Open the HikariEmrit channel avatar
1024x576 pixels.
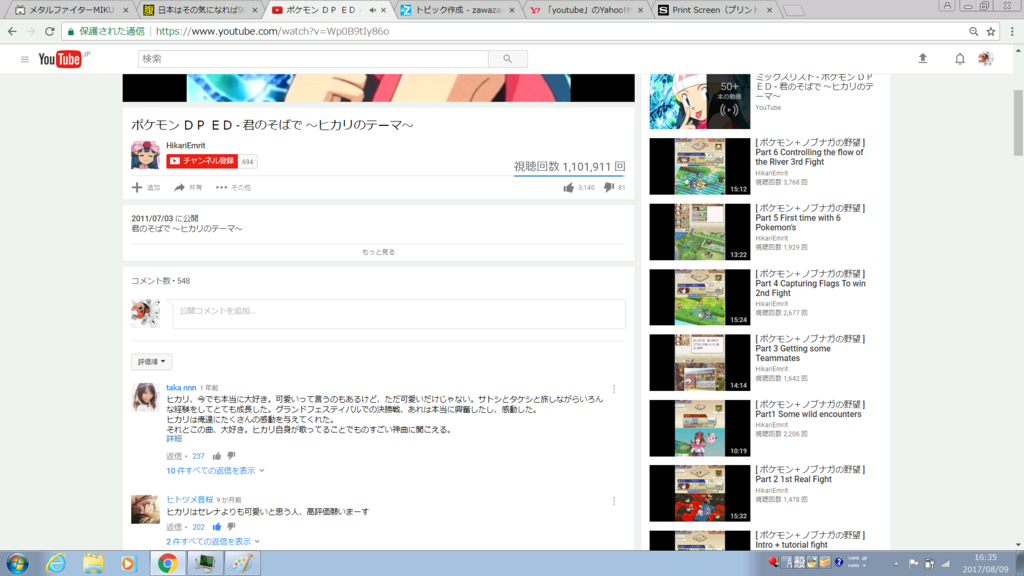tap(145, 155)
